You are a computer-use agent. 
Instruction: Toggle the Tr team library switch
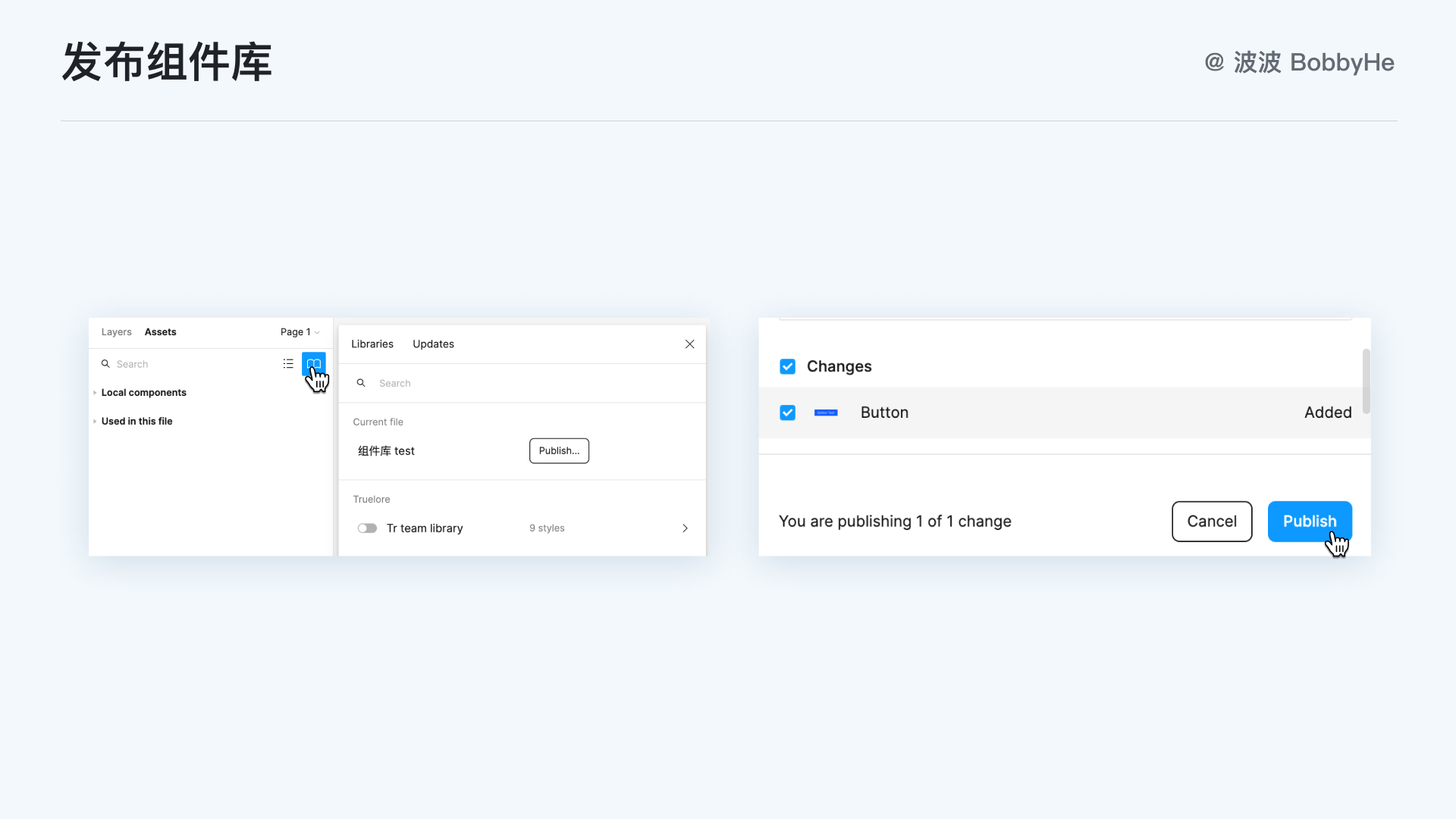pos(367,528)
